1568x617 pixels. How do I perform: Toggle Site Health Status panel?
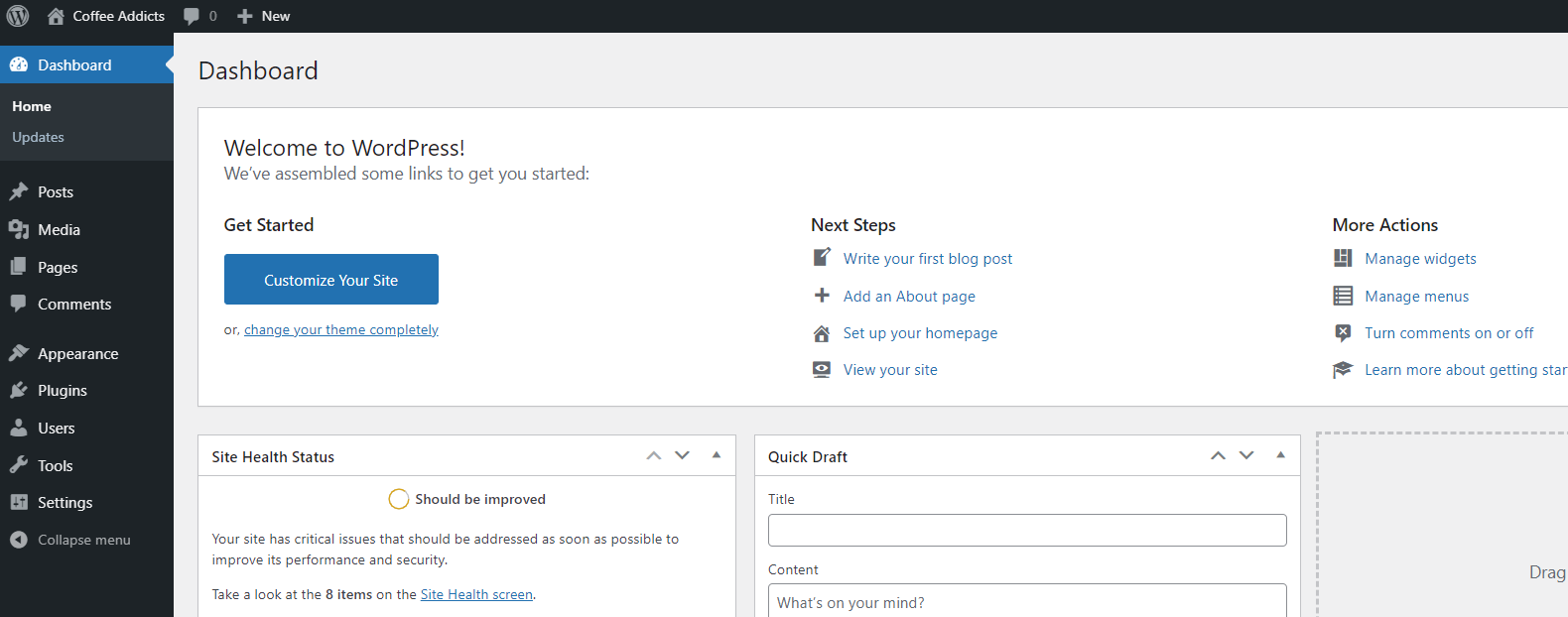[x=717, y=455]
